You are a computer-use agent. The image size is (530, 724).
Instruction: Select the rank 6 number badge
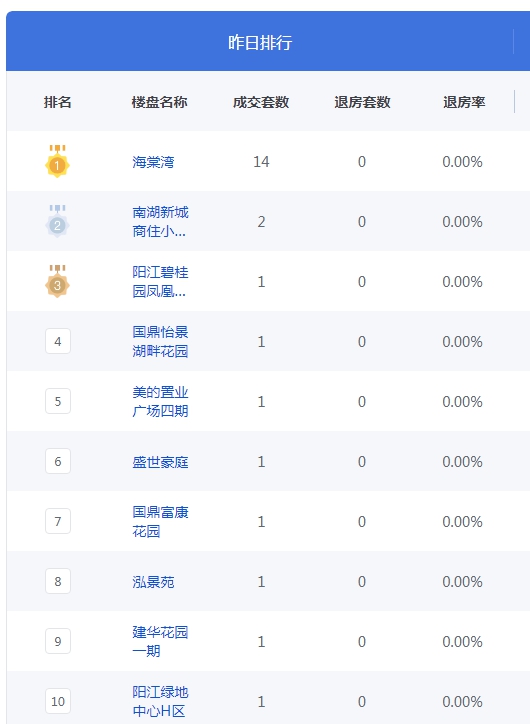(58, 461)
